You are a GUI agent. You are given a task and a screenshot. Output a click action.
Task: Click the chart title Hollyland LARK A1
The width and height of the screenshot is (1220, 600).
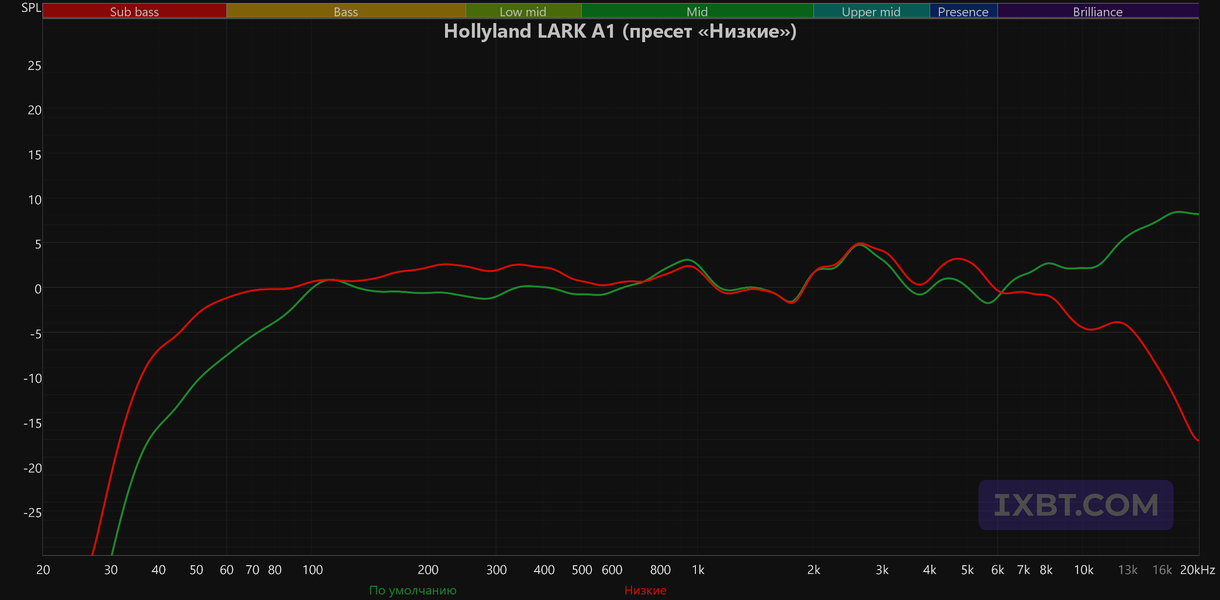pos(620,31)
